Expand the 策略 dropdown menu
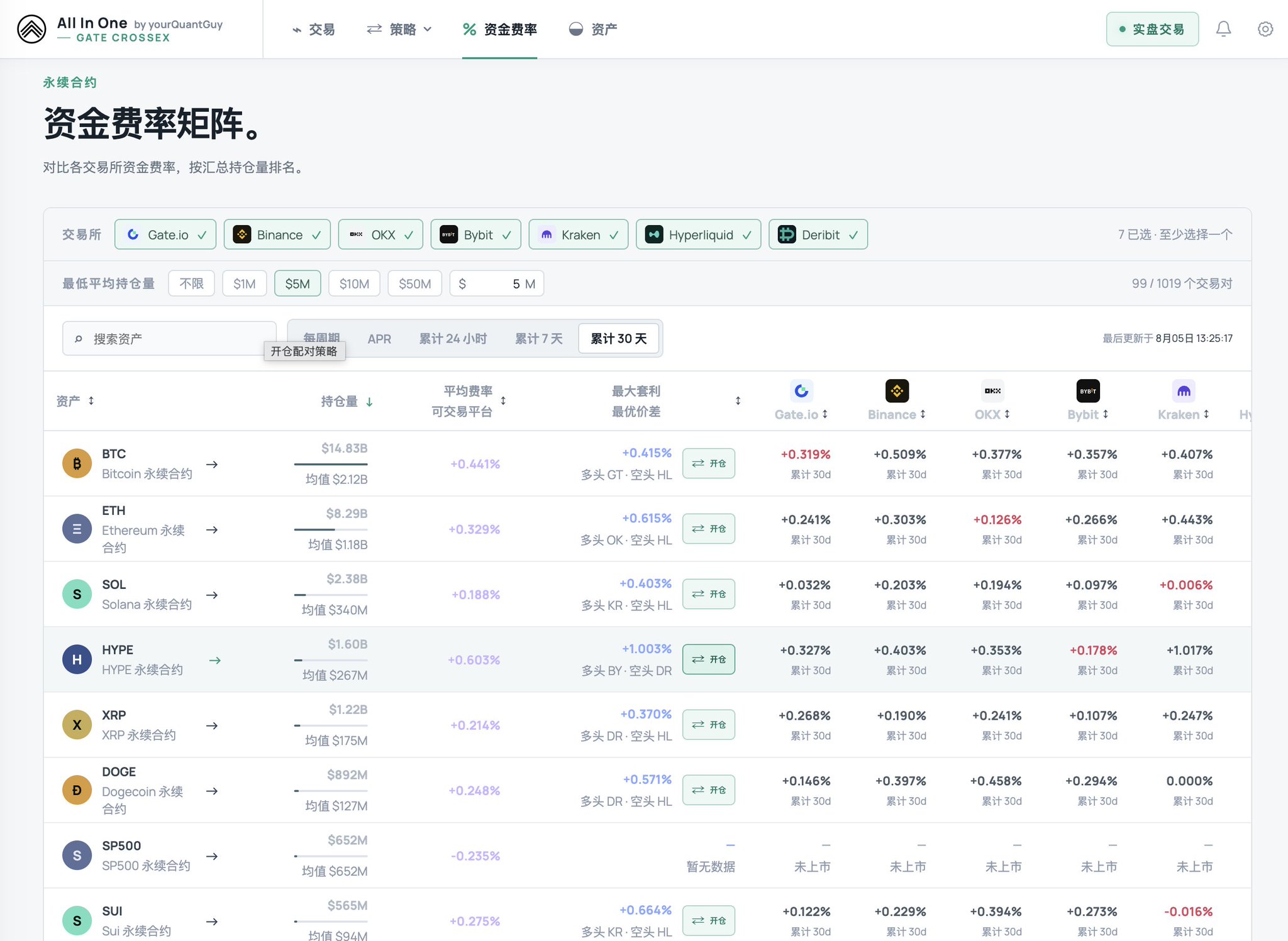1288x941 pixels. point(399,29)
